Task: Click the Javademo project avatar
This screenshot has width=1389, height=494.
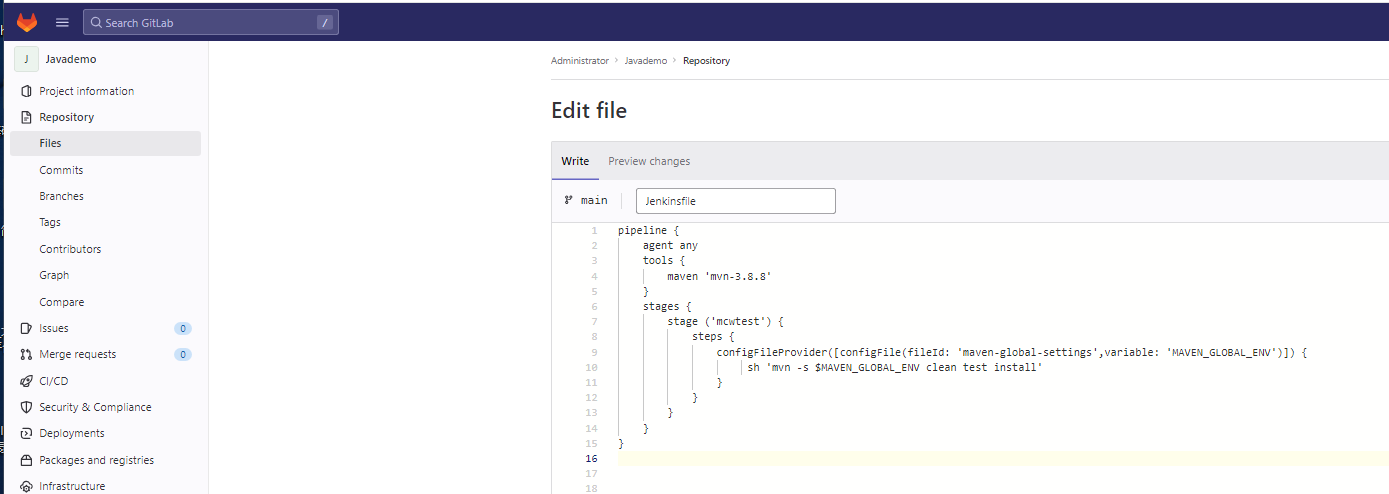Action: pyautogui.click(x=26, y=59)
